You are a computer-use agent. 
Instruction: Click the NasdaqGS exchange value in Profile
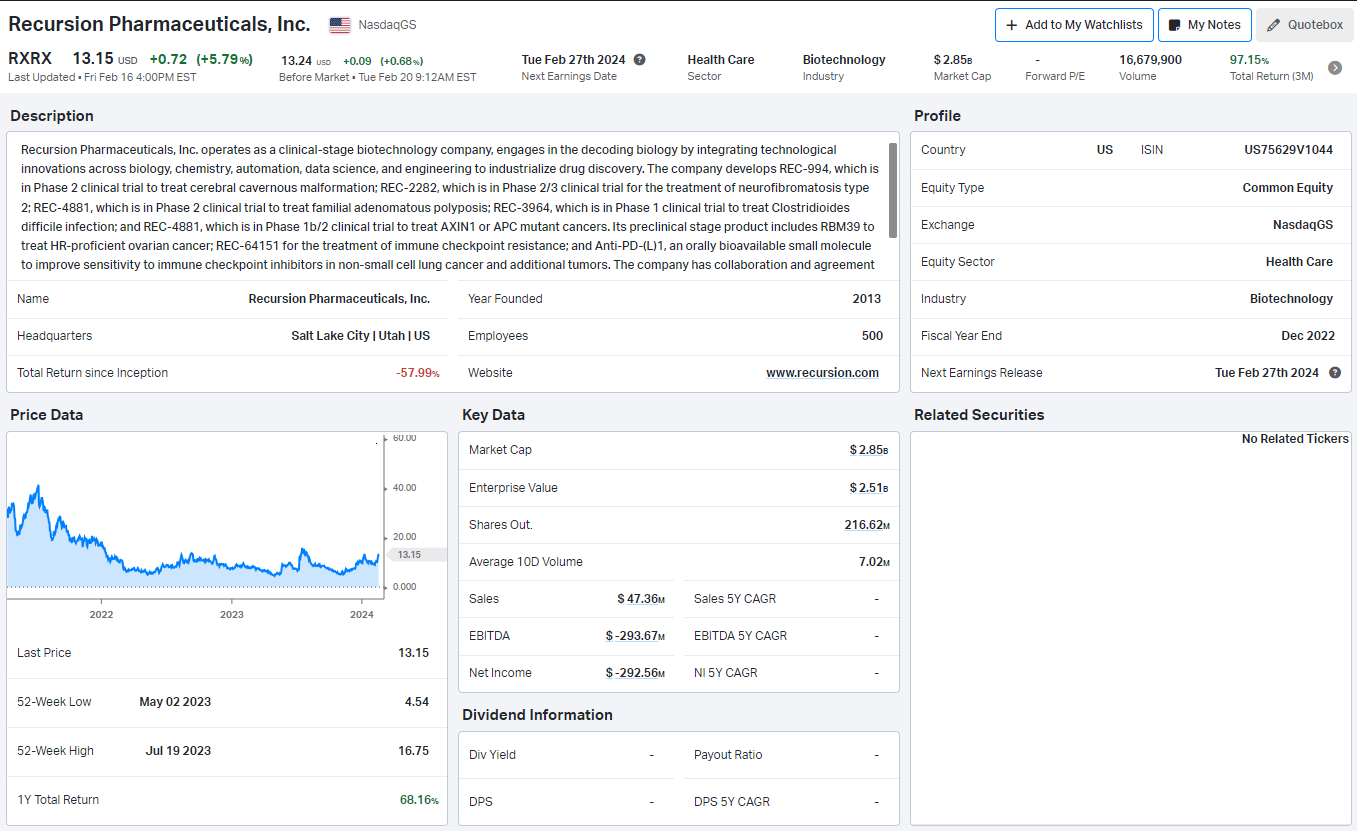pyautogui.click(x=1303, y=225)
